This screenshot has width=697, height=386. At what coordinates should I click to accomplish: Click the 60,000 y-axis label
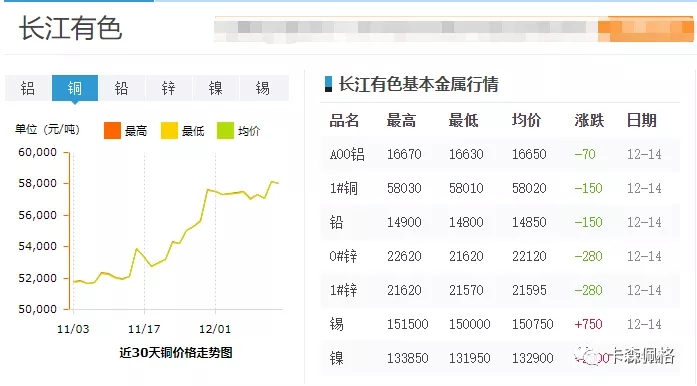click(x=38, y=152)
